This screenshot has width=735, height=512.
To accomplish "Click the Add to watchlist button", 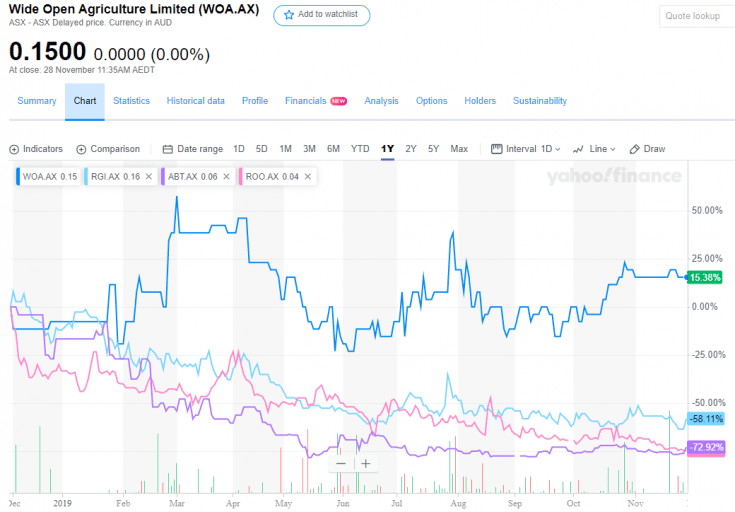I will [322, 15].
